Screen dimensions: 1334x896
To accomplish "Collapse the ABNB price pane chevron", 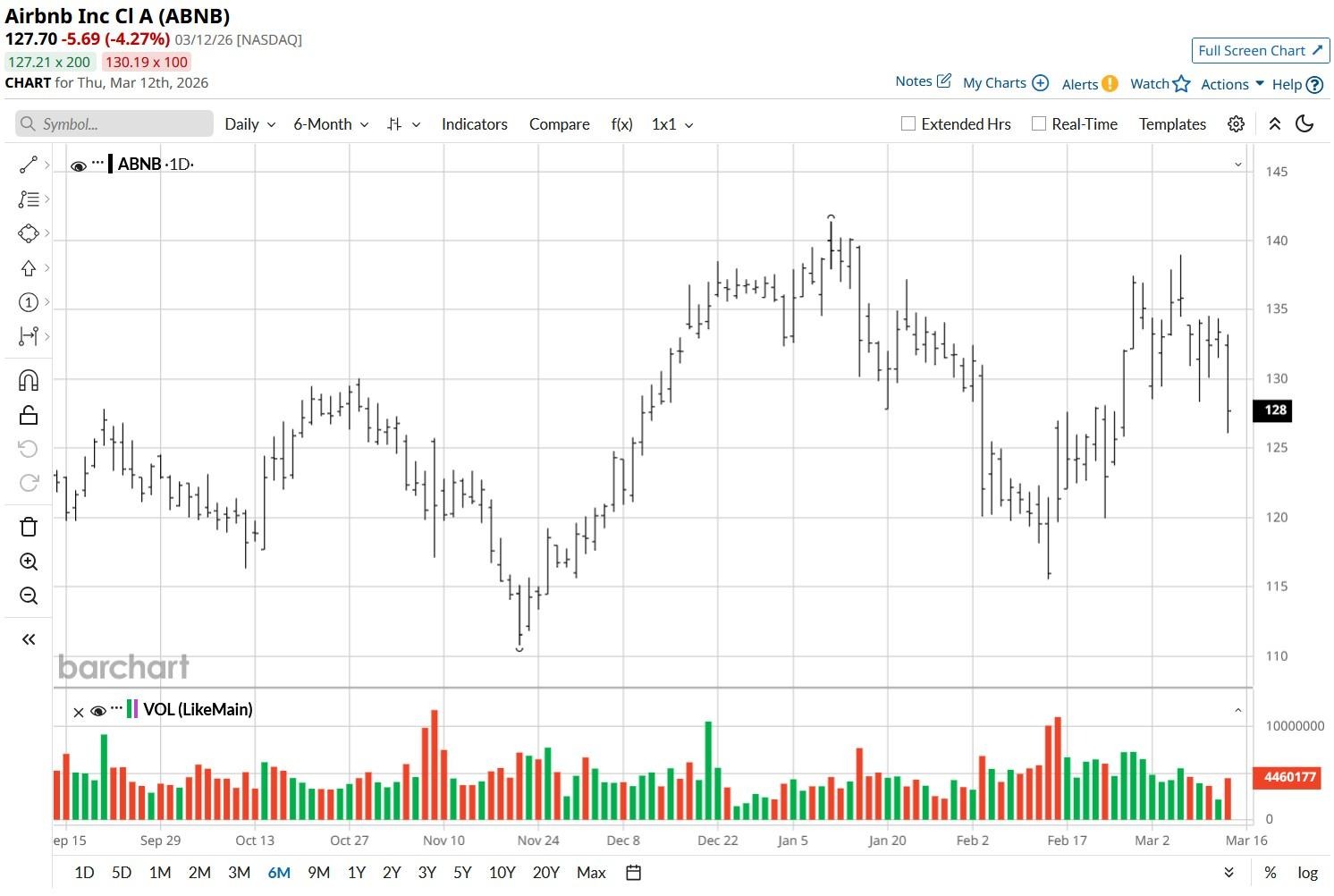I will coord(1238,165).
